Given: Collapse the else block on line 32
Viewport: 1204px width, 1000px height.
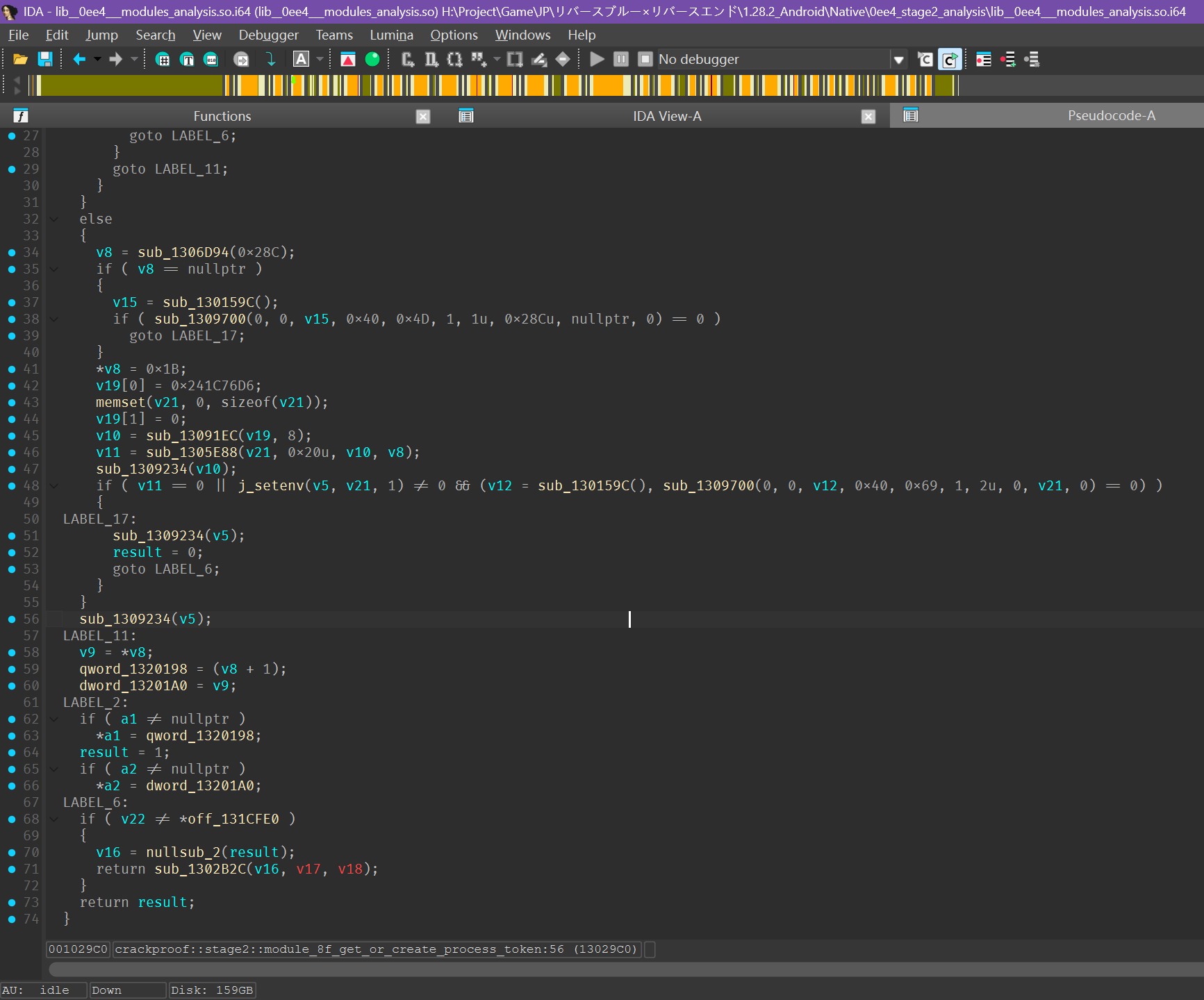Looking at the screenshot, I should (53, 219).
